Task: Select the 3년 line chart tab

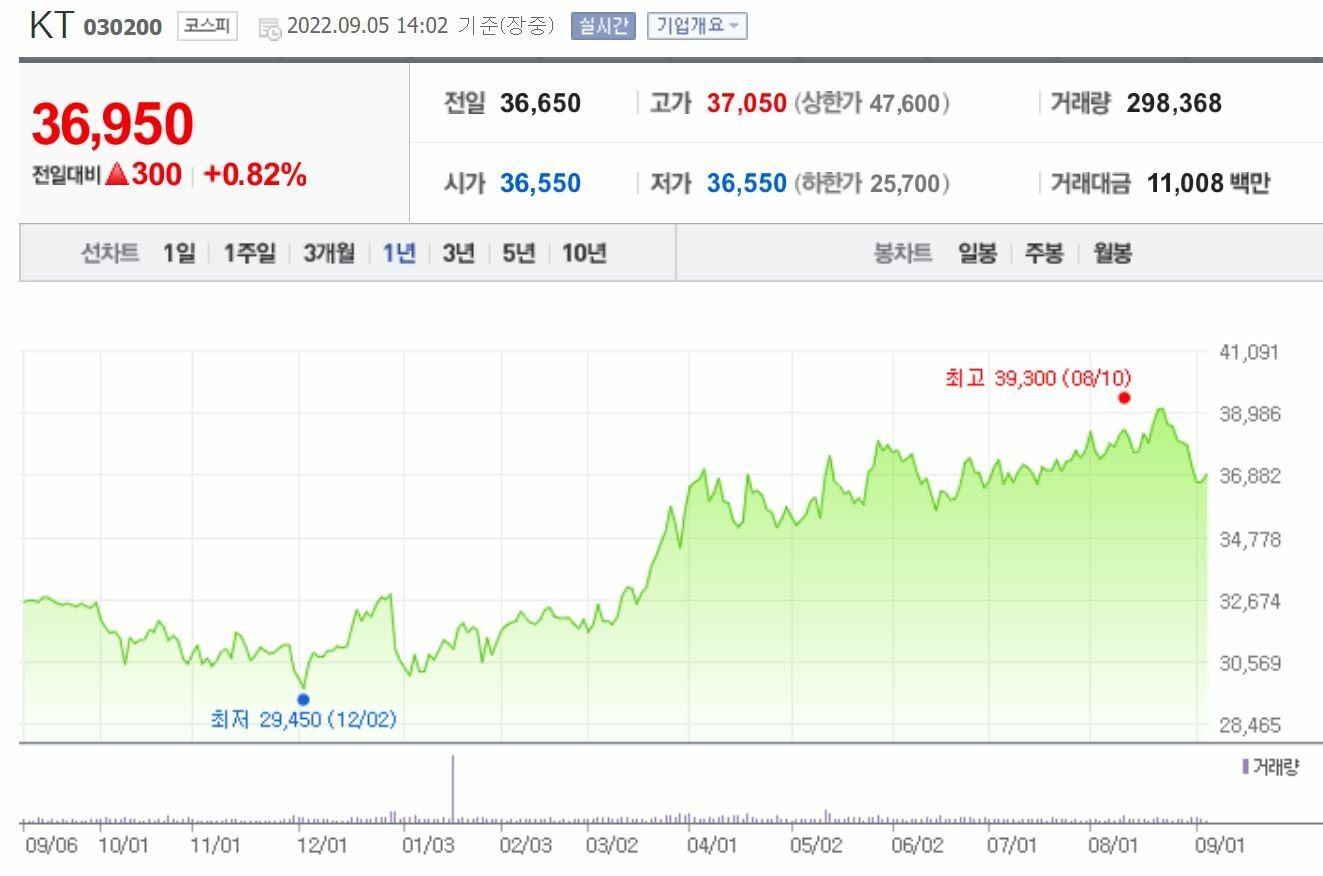Action: coord(458,253)
